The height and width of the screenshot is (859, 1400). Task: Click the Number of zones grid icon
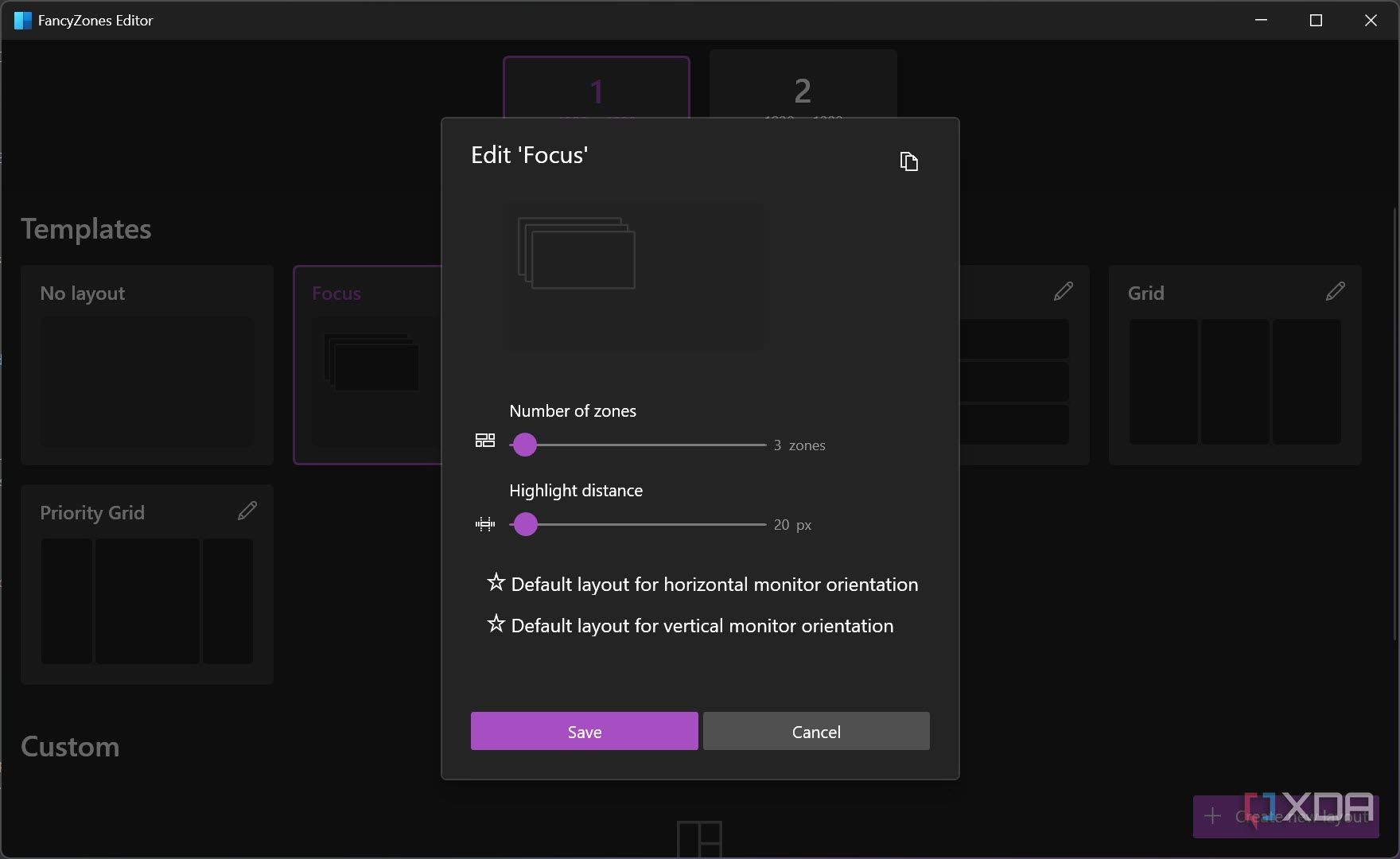point(484,441)
